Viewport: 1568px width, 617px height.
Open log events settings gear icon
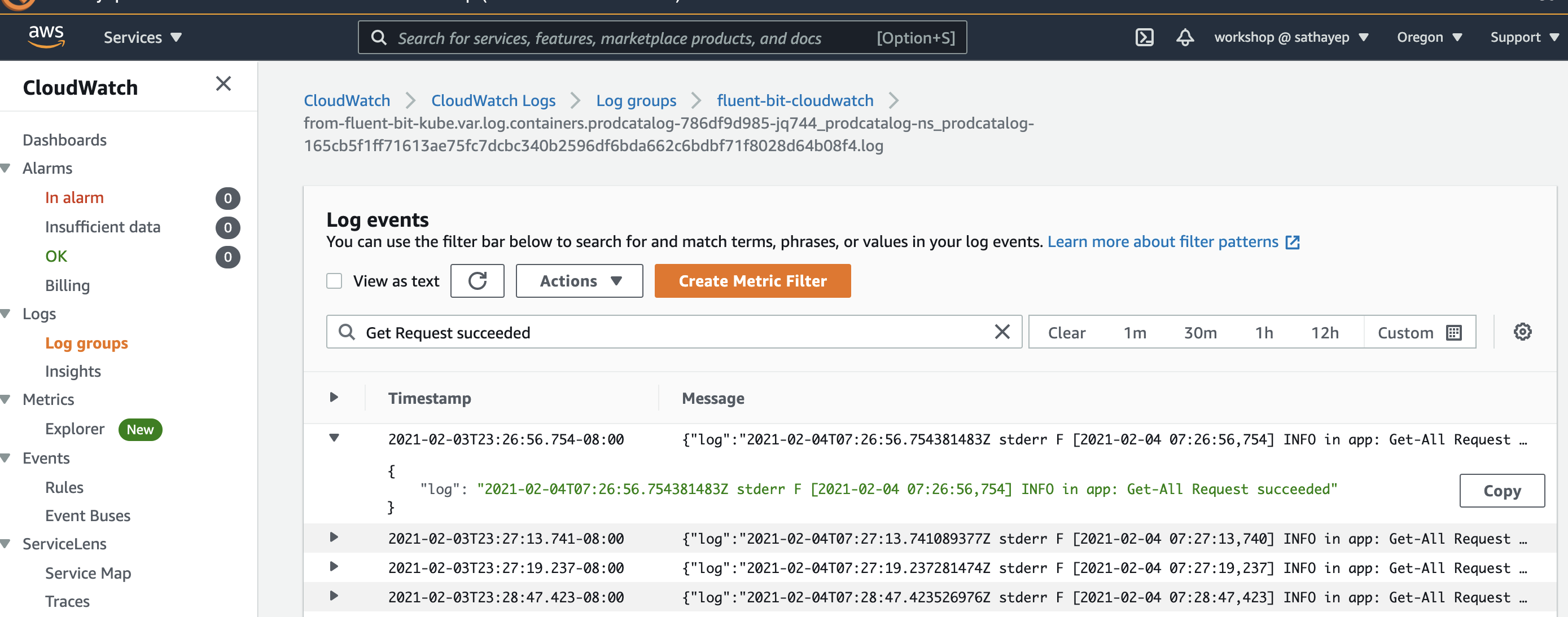coord(1522,332)
